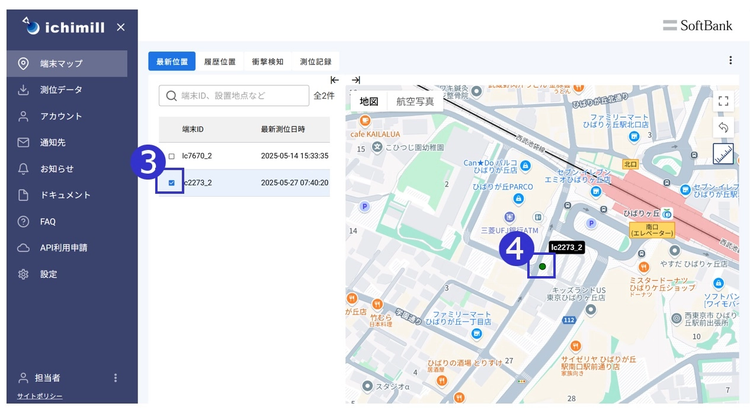
Task: Switch to the 最新位置 tab
Action: 172,61
